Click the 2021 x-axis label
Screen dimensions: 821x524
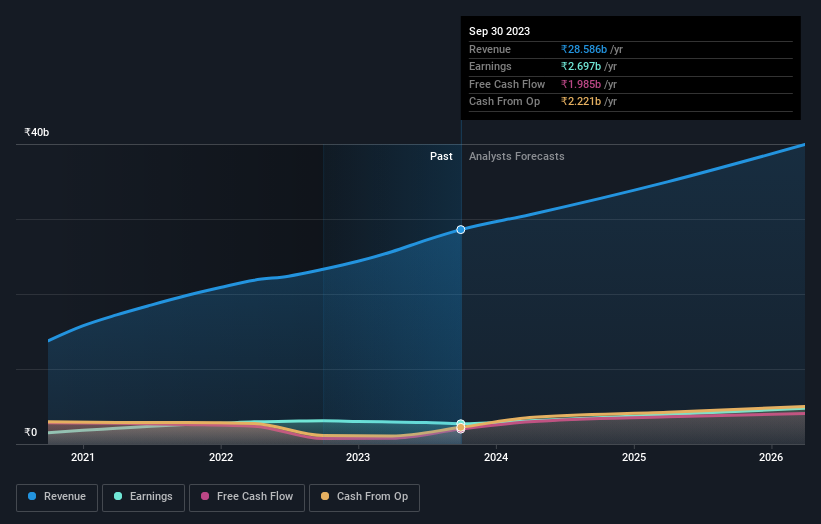coord(83,458)
